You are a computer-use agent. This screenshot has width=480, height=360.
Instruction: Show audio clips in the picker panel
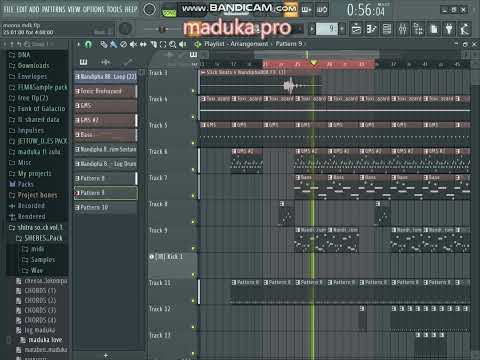tap(106, 62)
